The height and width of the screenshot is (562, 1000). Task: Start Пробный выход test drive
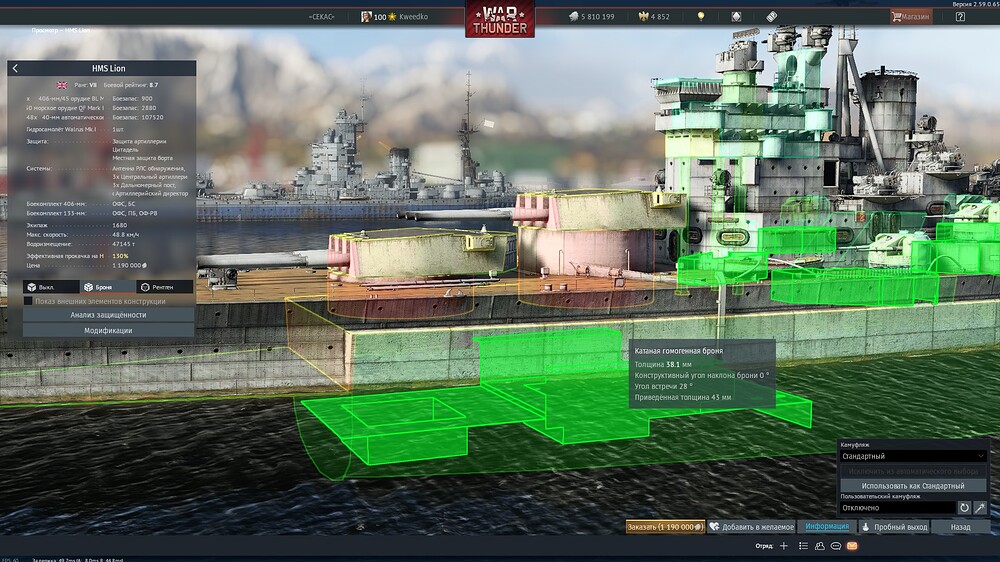894,527
